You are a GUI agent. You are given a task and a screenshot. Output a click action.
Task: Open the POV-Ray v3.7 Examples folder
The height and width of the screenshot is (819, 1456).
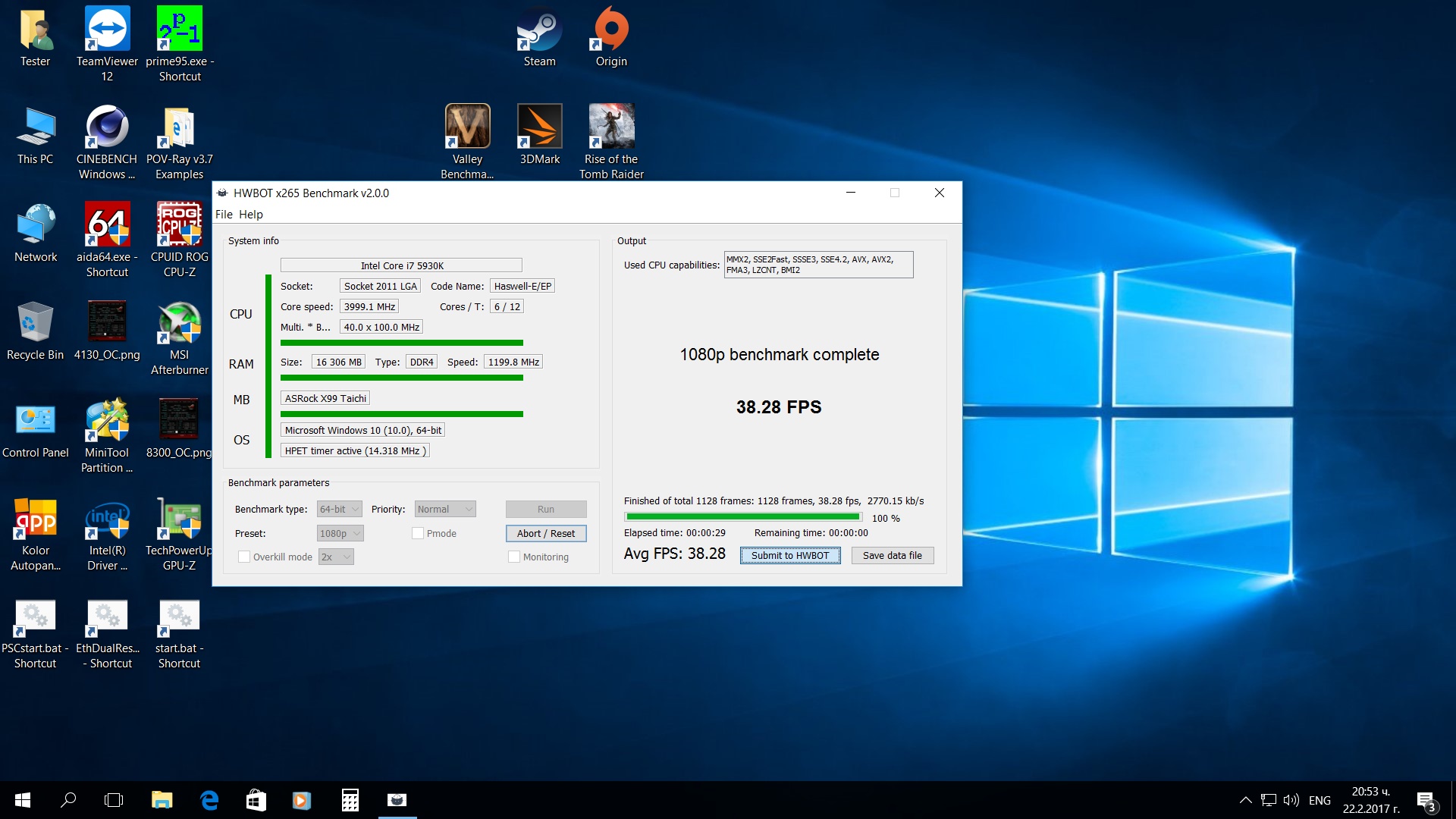(x=180, y=142)
